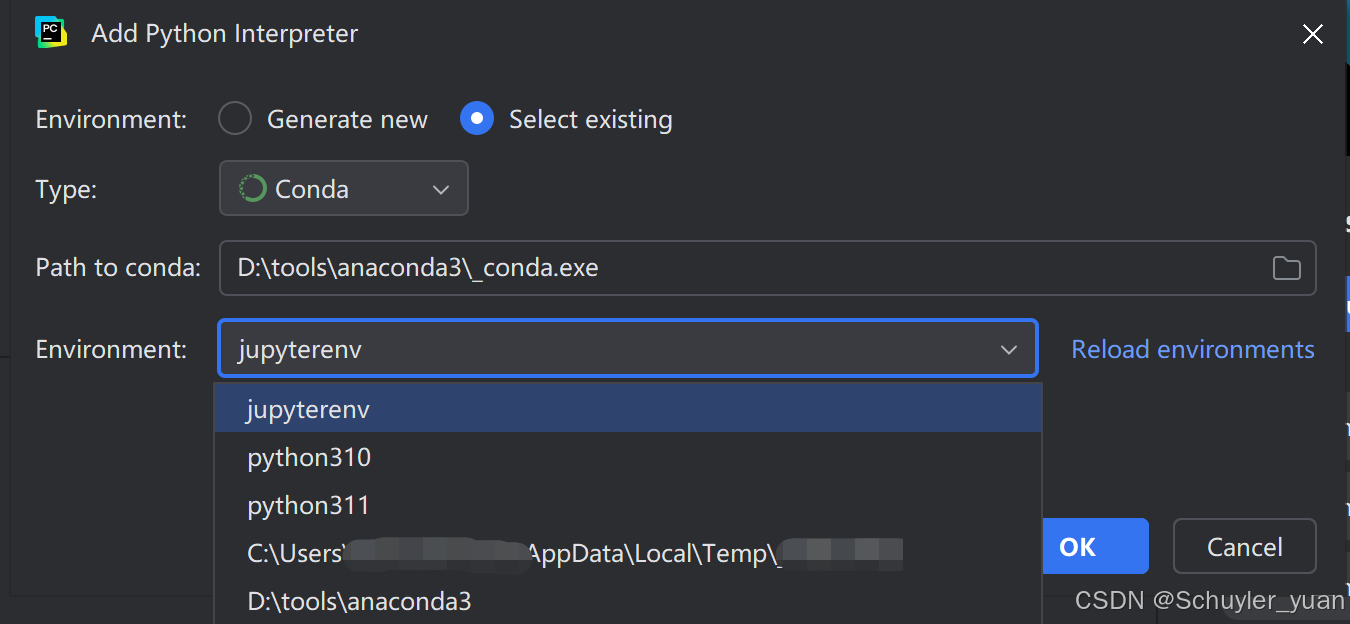Pick the D:\tools\anaconda3 environment entry
Image resolution: width=1350 pixels, height=624 pixels.
[628, 601]
